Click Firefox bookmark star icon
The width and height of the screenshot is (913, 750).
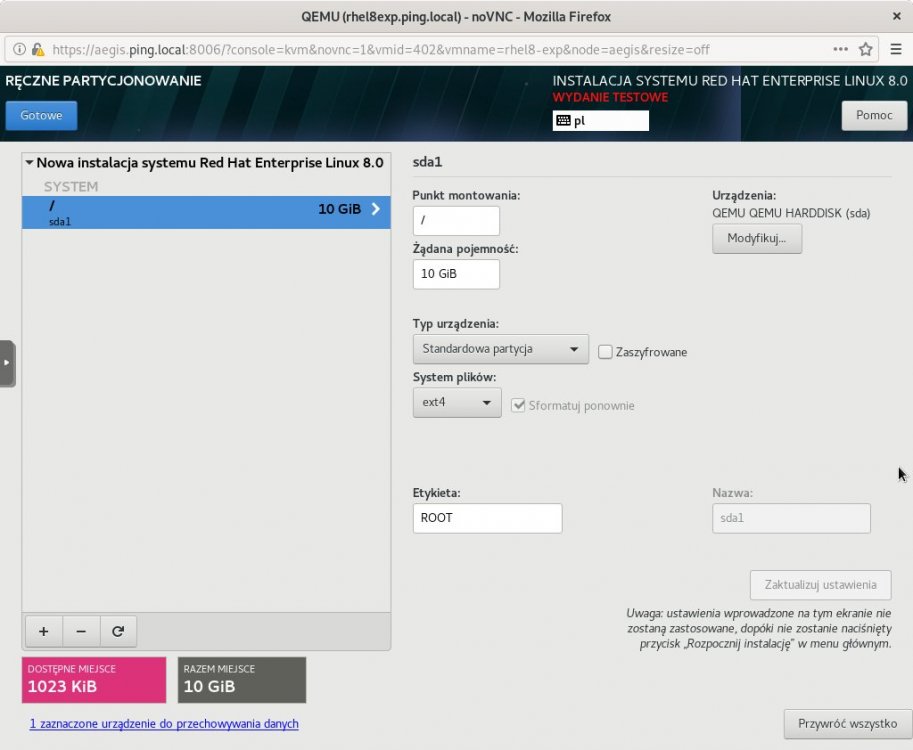coord(866,49)
